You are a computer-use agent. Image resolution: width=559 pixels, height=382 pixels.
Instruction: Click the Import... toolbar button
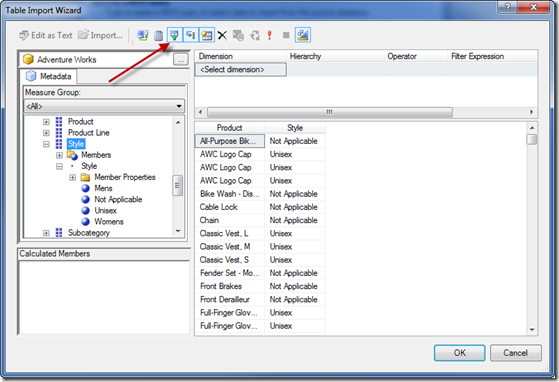tap(100, 35)
